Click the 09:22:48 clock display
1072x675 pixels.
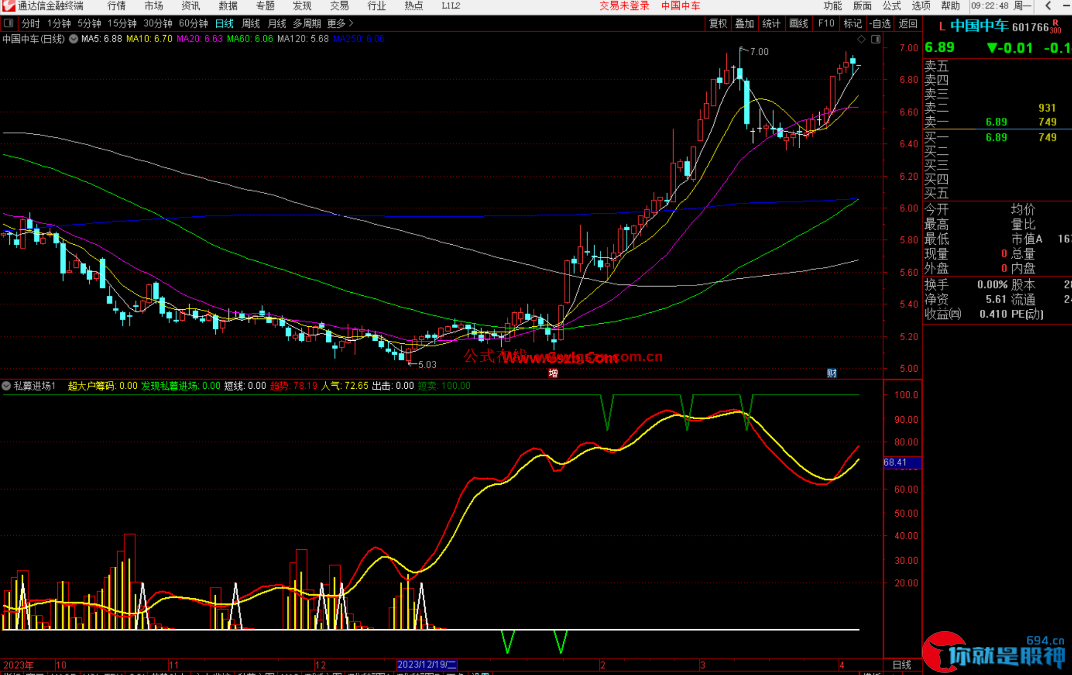(989, 5)
